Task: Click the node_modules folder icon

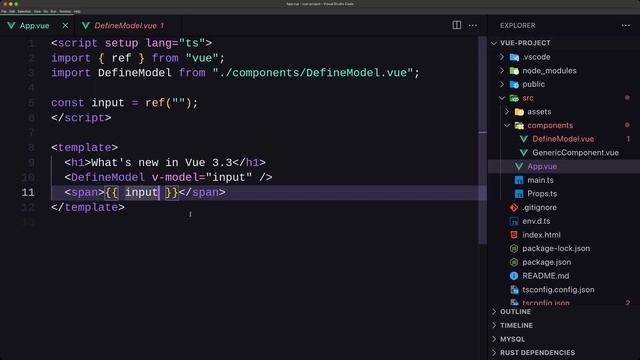Action: (x=514, y=71)
